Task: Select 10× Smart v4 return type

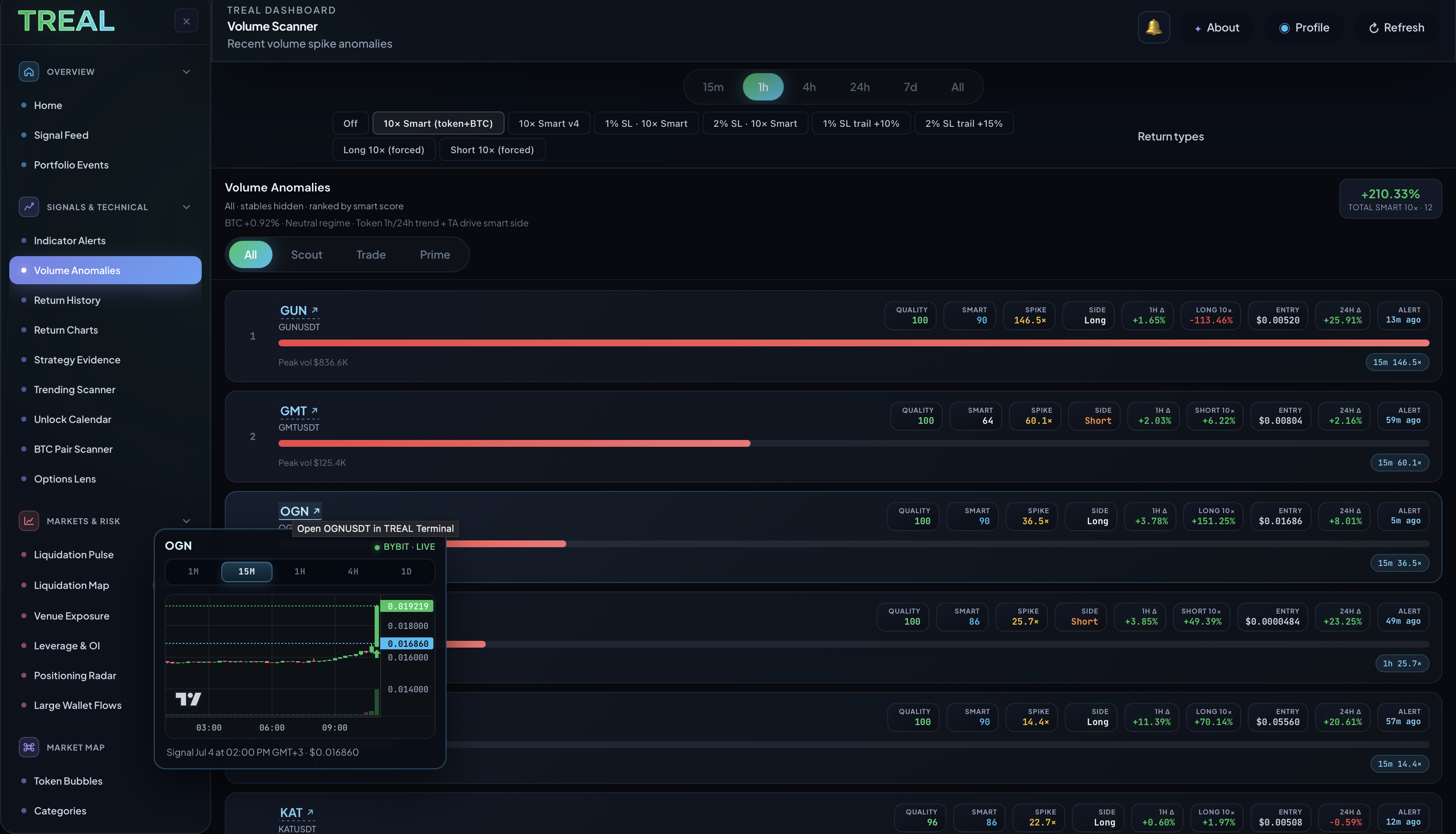Action: [x=548, y=123]
